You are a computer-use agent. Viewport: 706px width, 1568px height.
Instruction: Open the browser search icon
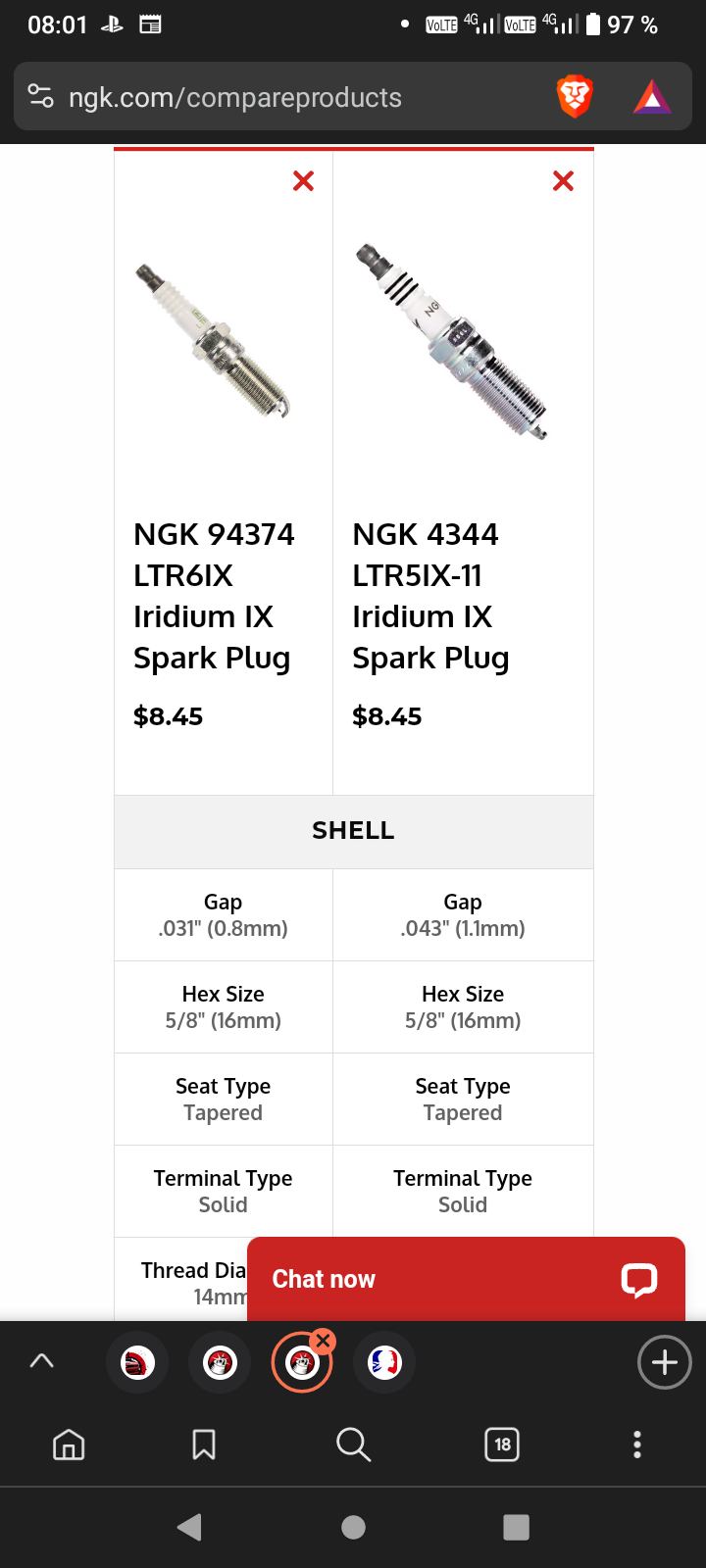click(x=353, y=1445)
